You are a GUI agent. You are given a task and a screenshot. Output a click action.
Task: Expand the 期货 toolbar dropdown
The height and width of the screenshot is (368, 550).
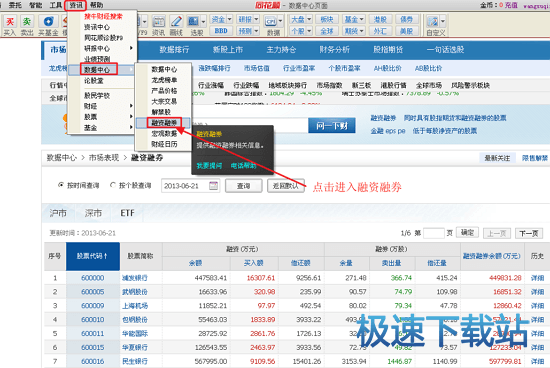click(362, 31)
